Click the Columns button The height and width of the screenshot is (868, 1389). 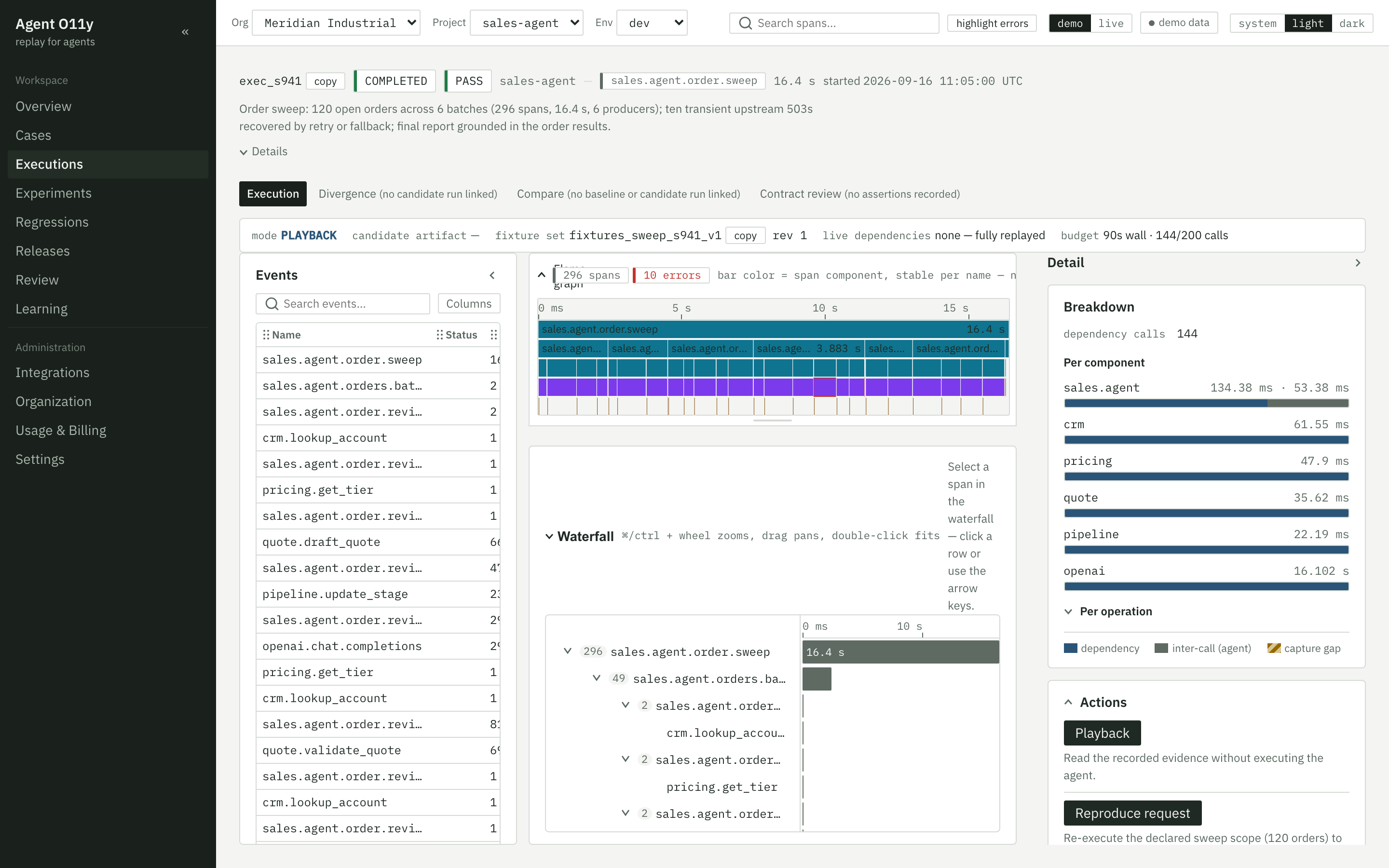point(469,304)
